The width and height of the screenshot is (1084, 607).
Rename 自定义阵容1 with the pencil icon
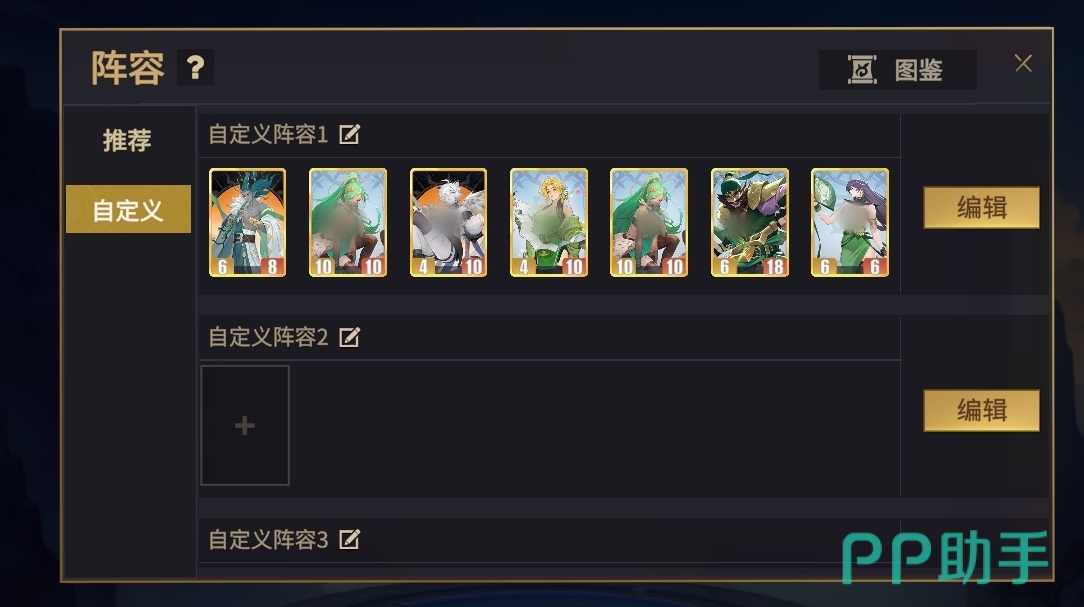pyautogui.click(x=349, y=134)
